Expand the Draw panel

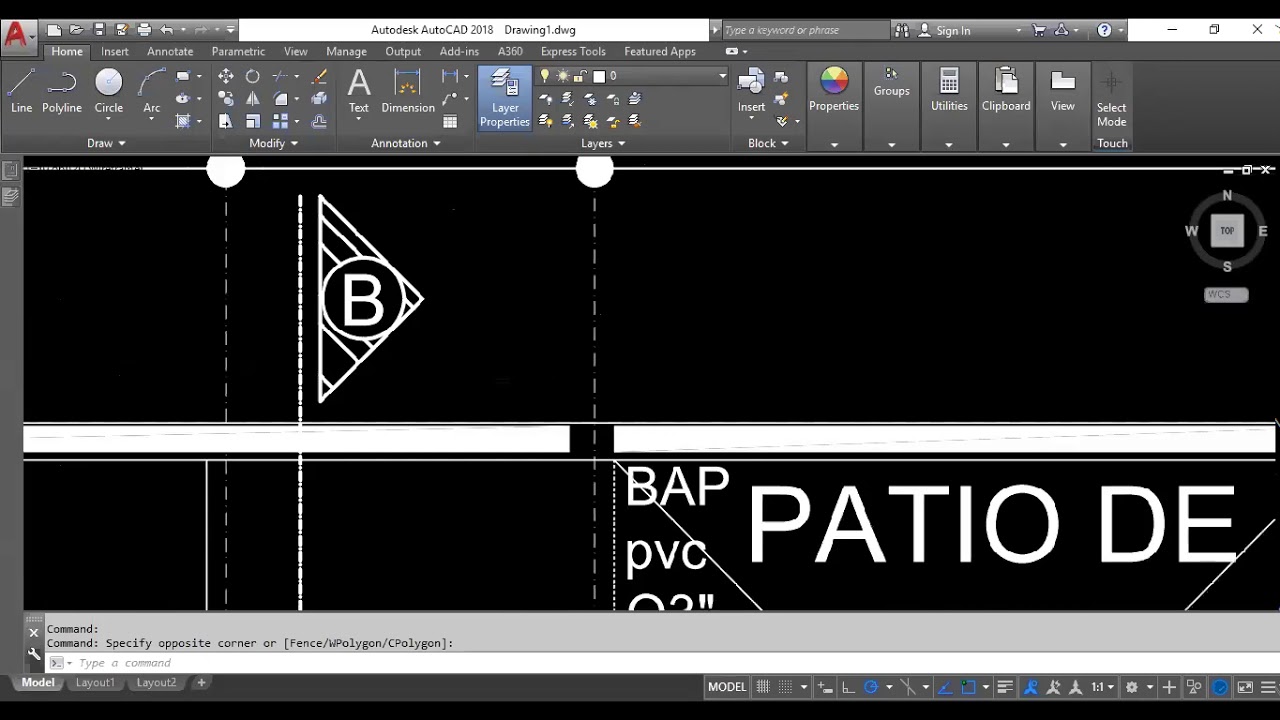point(106,143)
